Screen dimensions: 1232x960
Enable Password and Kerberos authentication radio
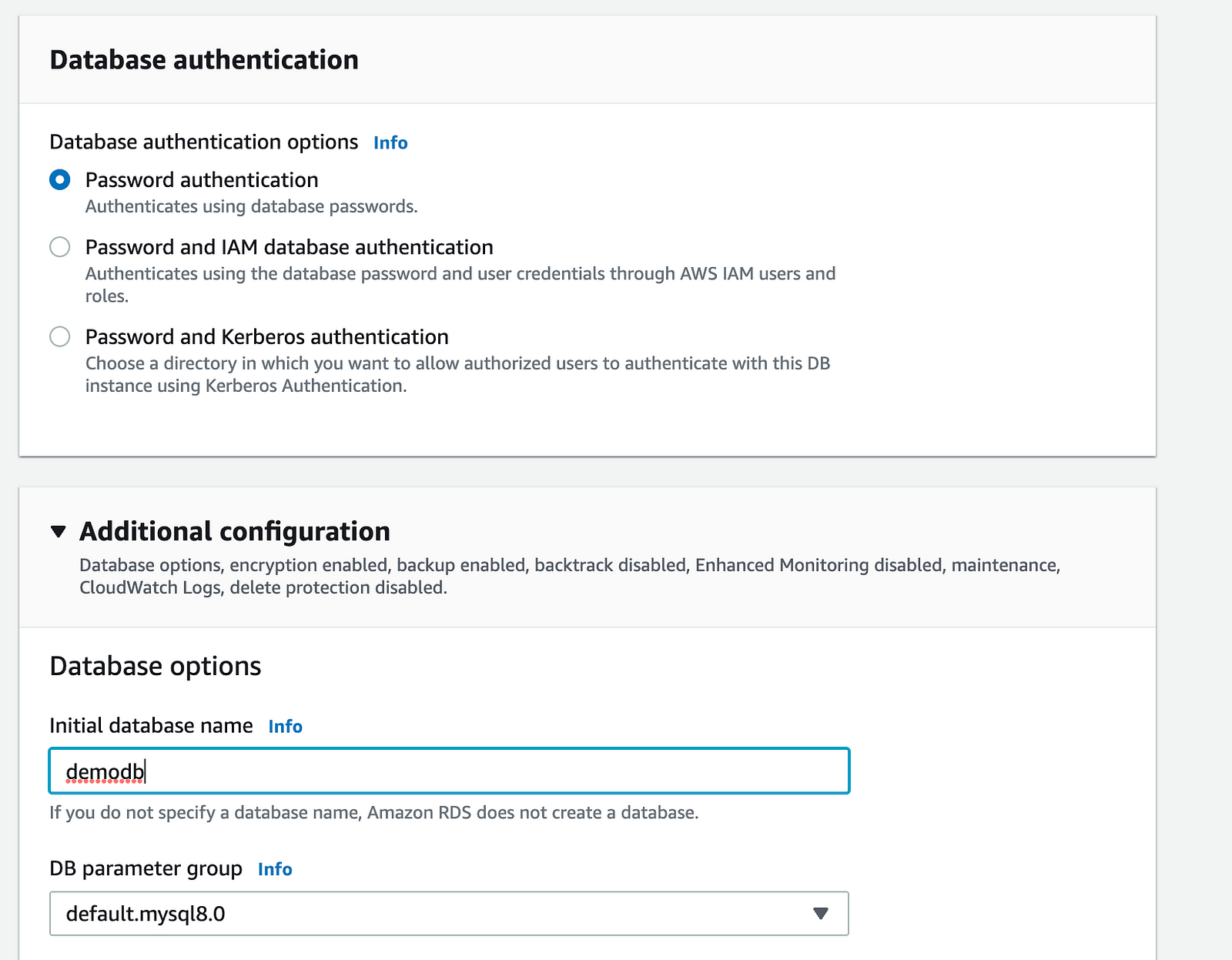coord(60,337)
